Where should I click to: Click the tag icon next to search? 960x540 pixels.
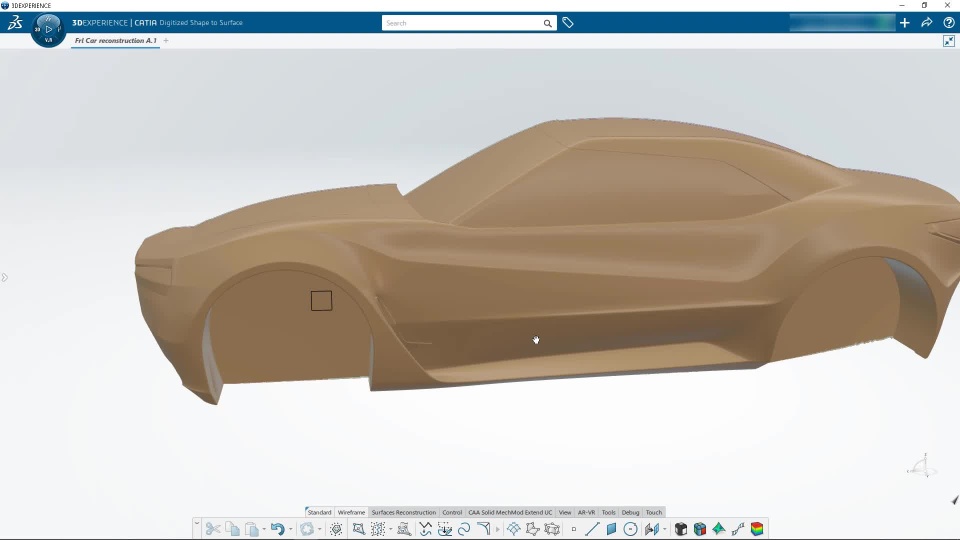(x=568, y=23)
